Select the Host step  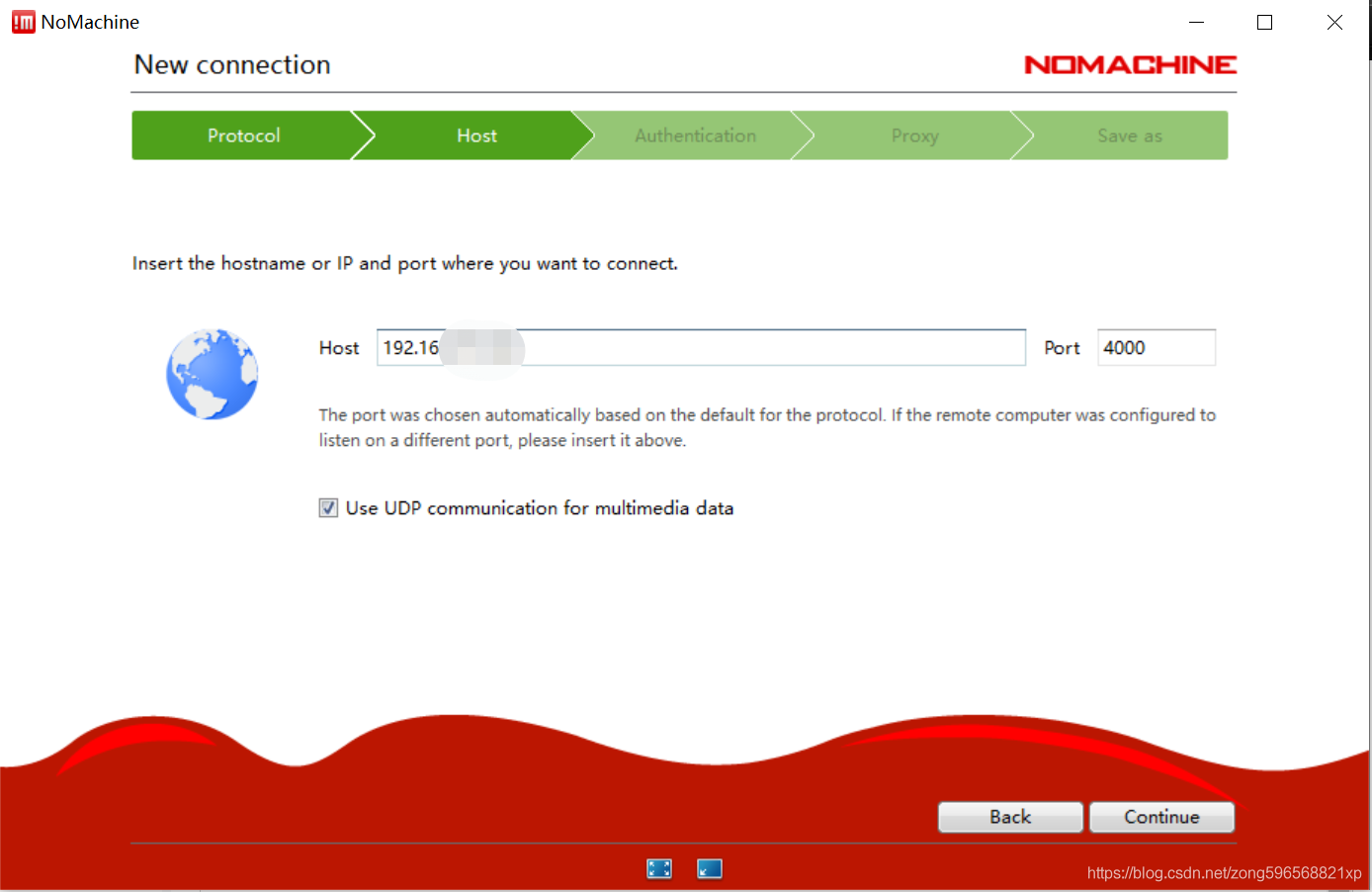476,135
